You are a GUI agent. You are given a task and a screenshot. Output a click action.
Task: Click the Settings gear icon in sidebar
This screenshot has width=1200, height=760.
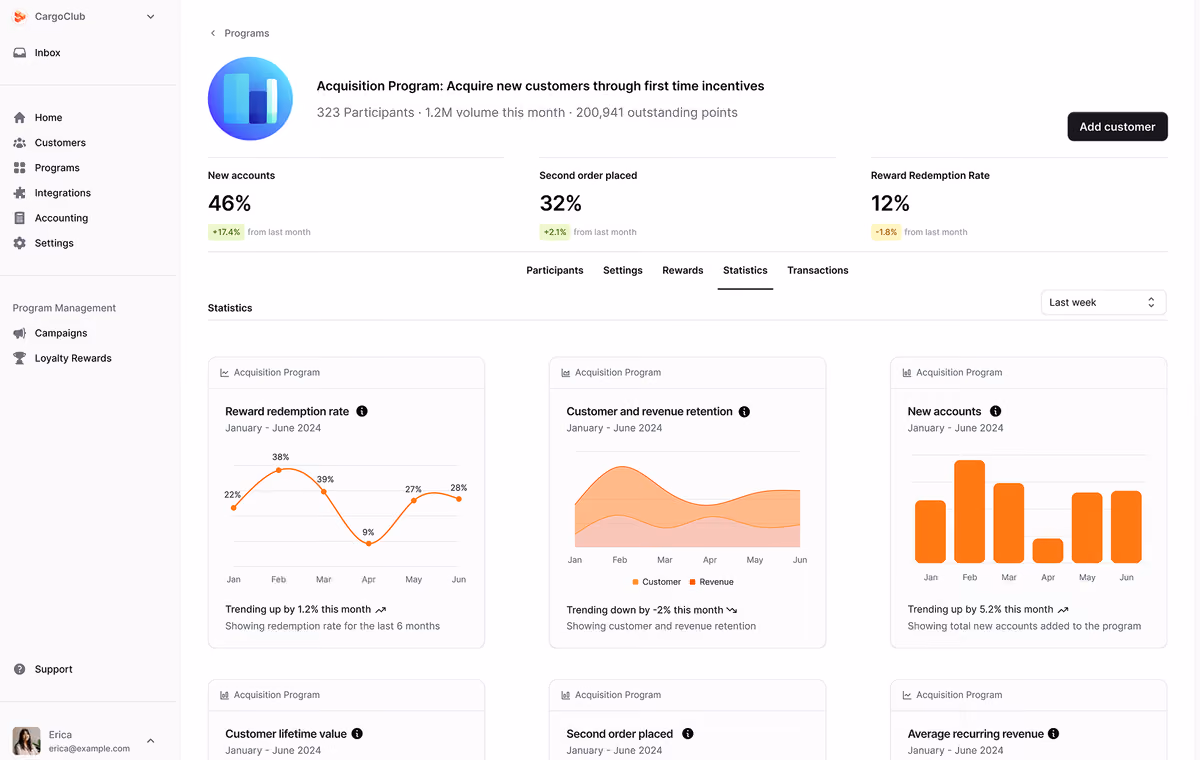pos(19,243)
